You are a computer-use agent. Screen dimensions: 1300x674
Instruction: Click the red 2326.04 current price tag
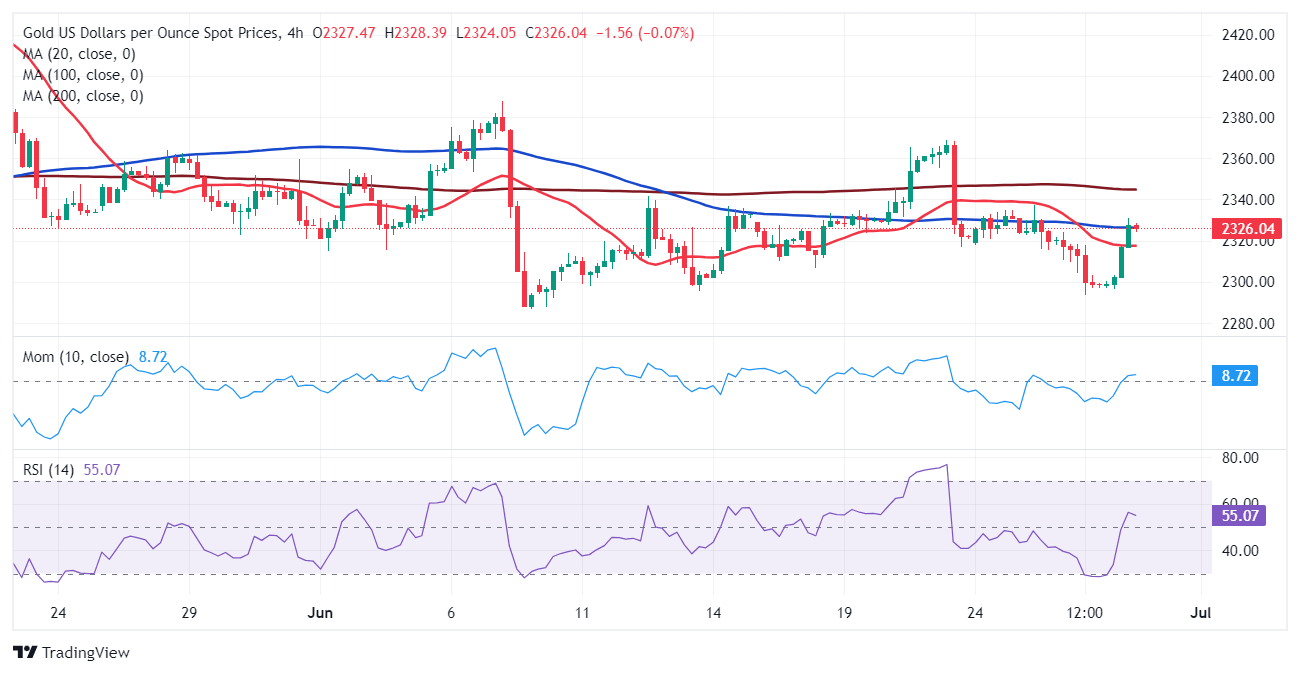pyautogui.click(x=1246, y=229)
